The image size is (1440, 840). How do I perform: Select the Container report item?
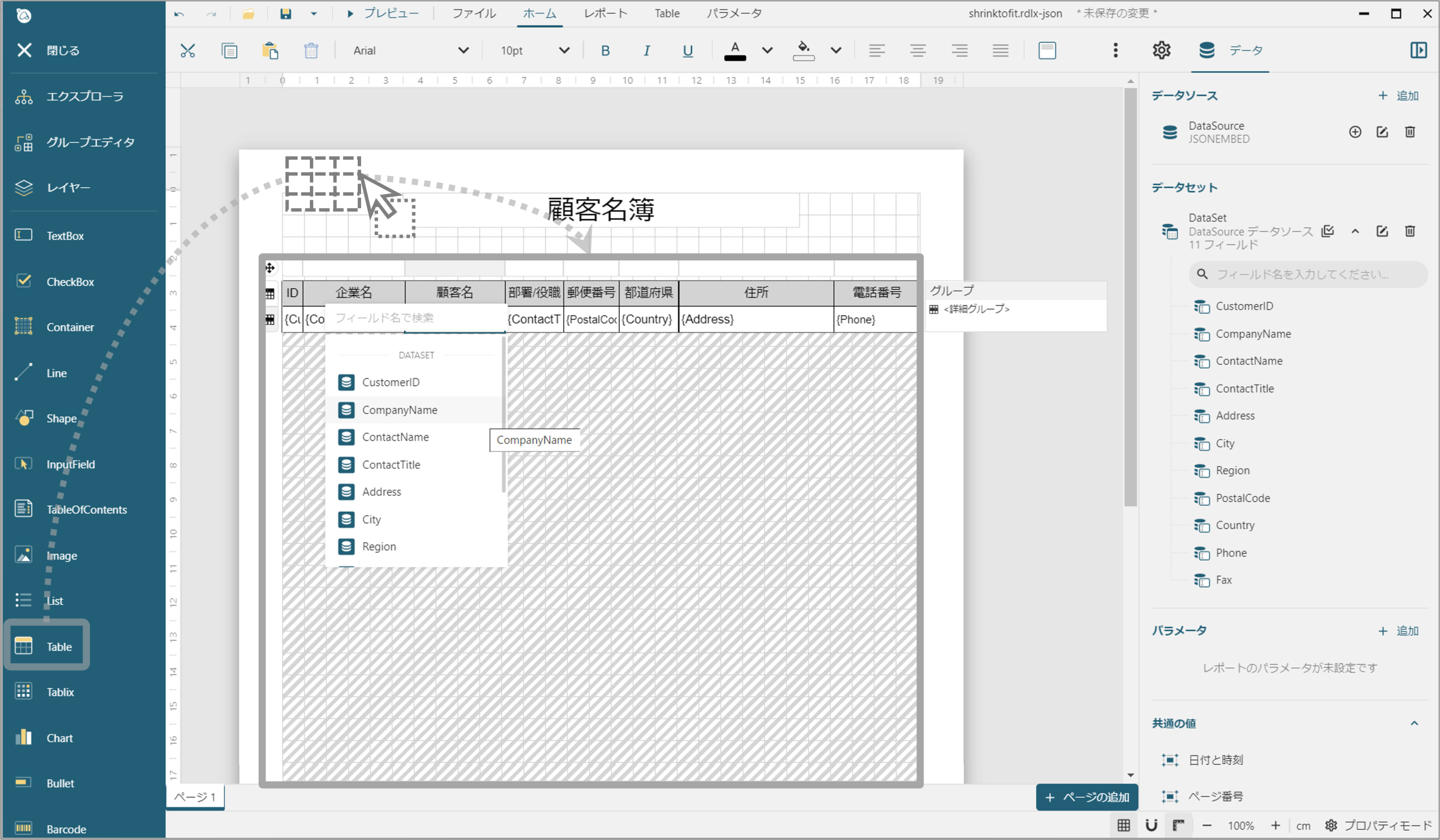pos(55,327)
